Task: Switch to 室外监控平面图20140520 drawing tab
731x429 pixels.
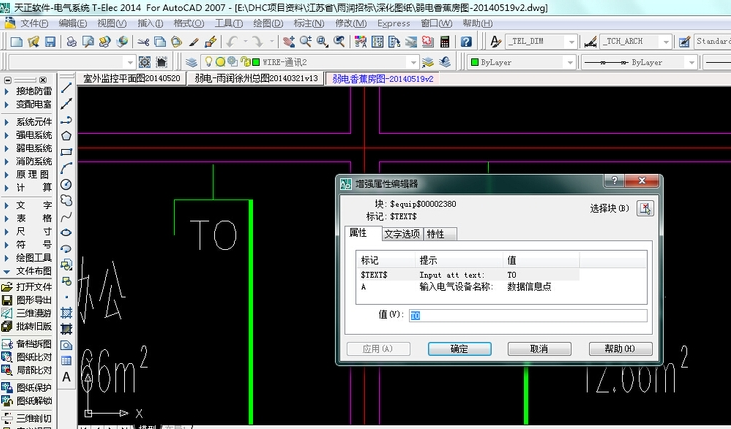Action: 131,78
